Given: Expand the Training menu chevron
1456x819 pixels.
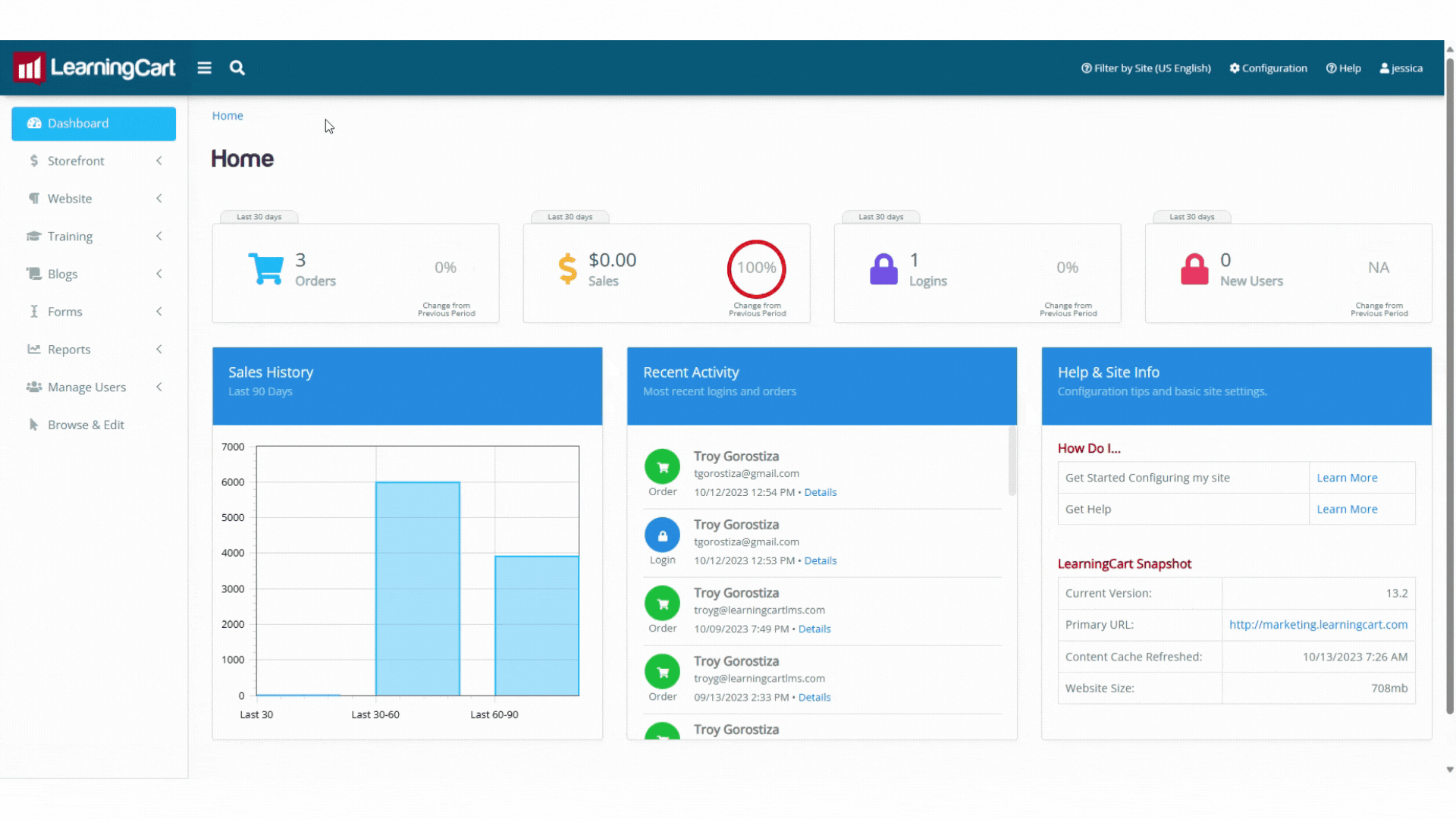Looking at the screenshot, I should tap(159, 236).
